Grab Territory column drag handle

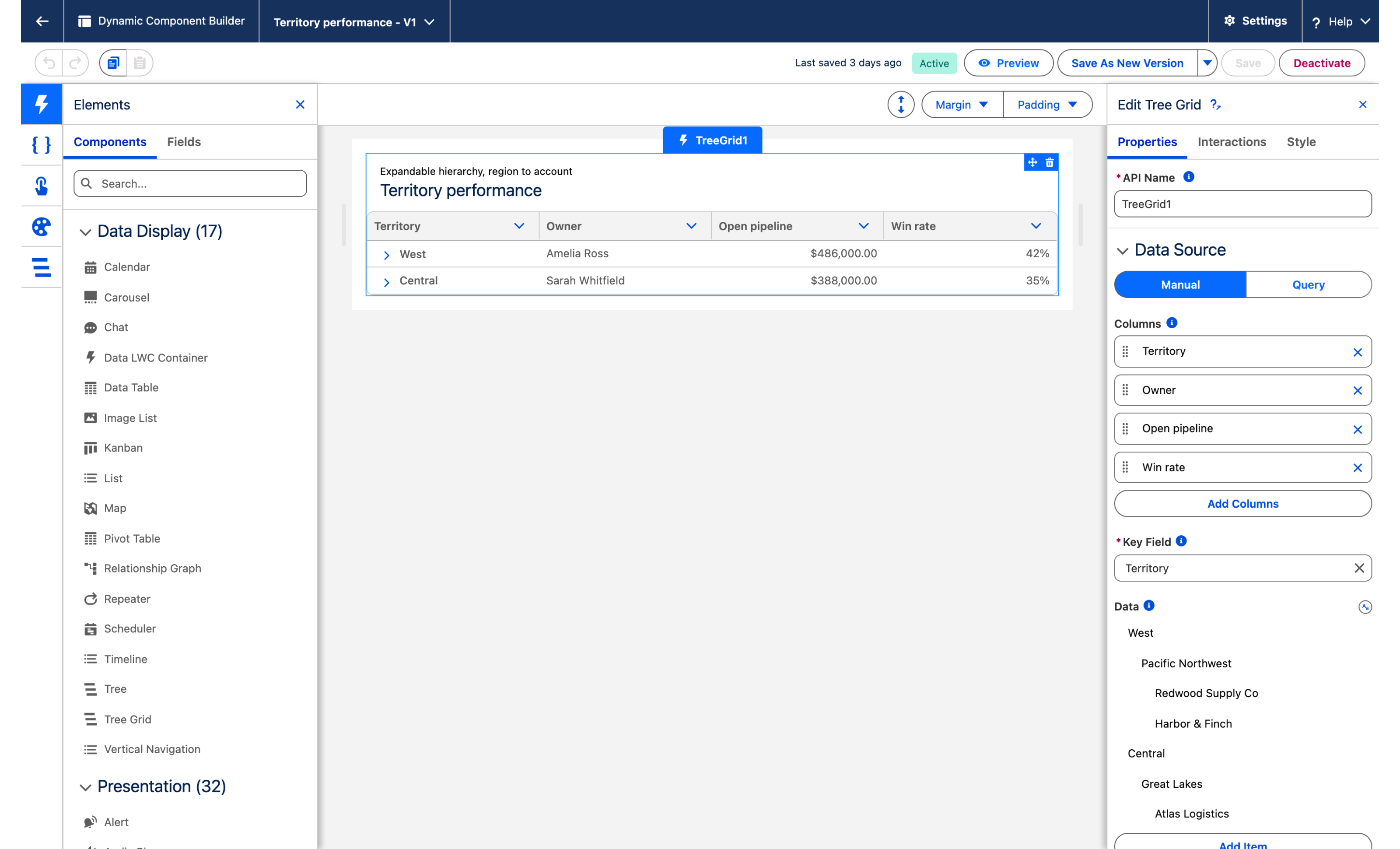(1125, 352)
